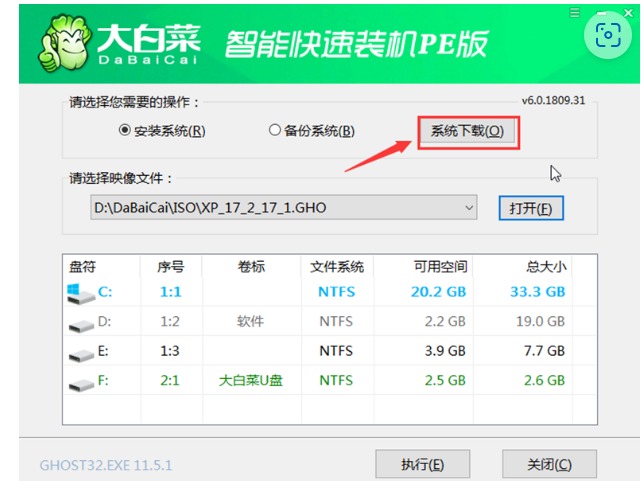Viewport: 641px width, 481px height.
Task: Click the drive icon for E:
Action: [79, 352]
